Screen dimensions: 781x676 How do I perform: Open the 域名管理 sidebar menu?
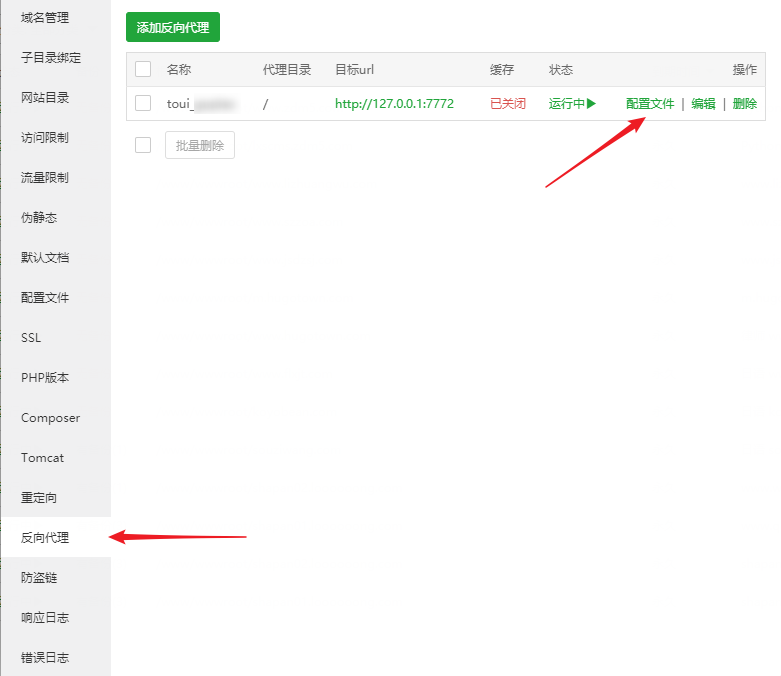[45, 18]
